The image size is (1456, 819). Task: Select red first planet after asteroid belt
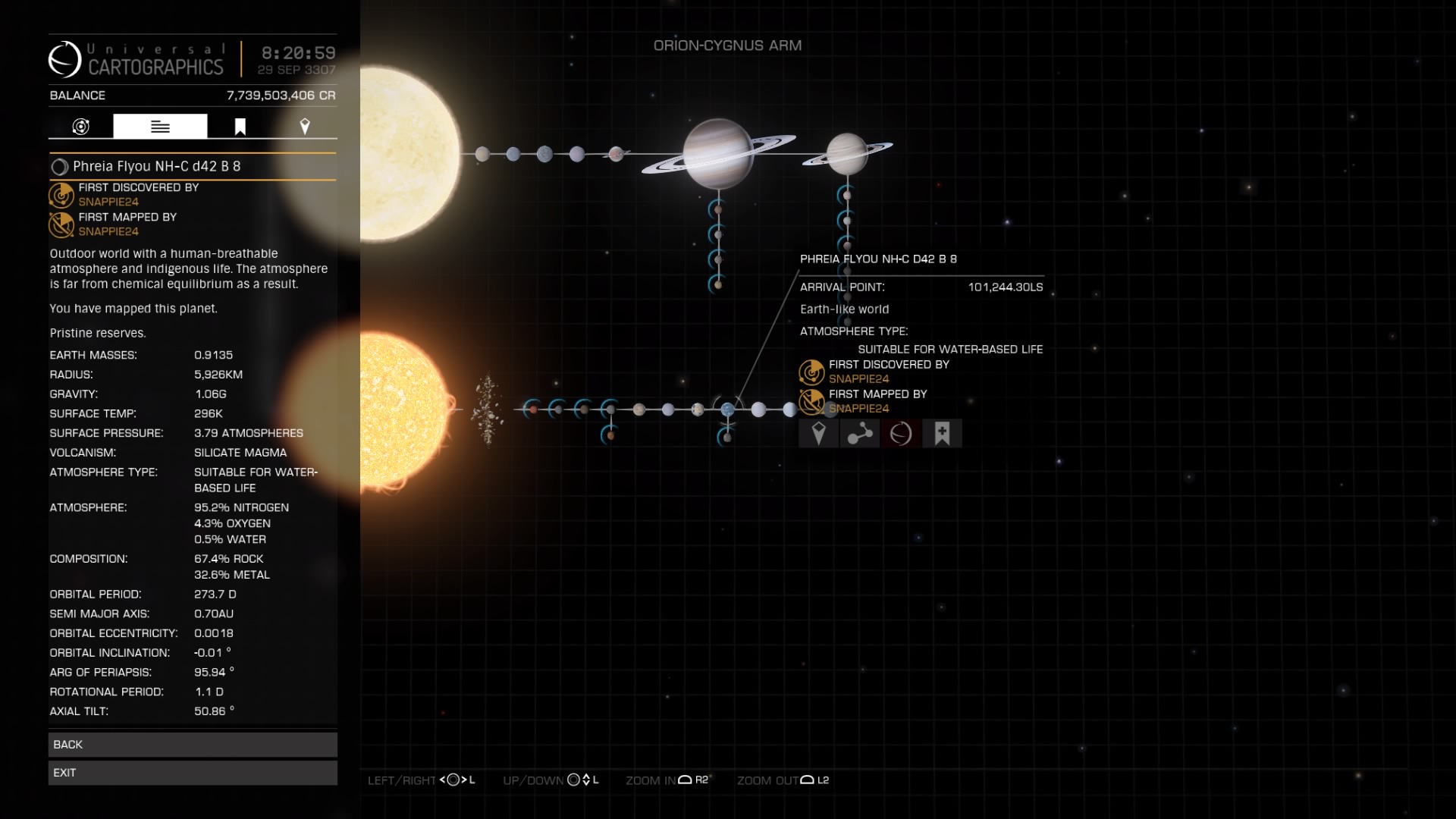coord(533,409)
